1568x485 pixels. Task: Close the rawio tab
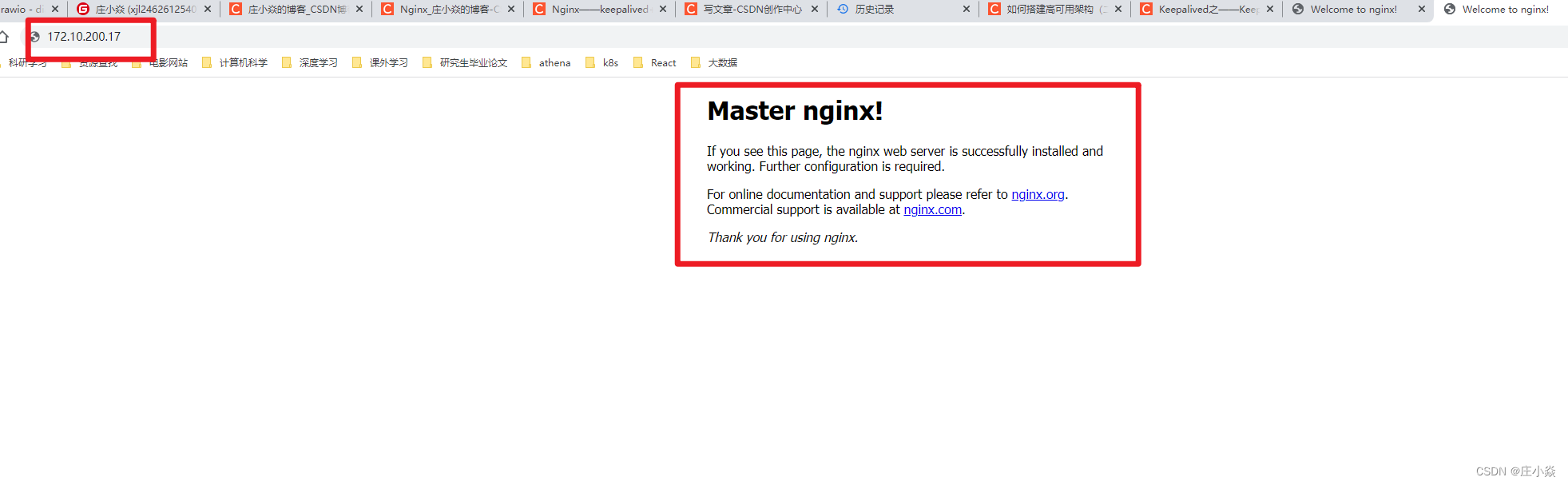click(x=55, y=10)
